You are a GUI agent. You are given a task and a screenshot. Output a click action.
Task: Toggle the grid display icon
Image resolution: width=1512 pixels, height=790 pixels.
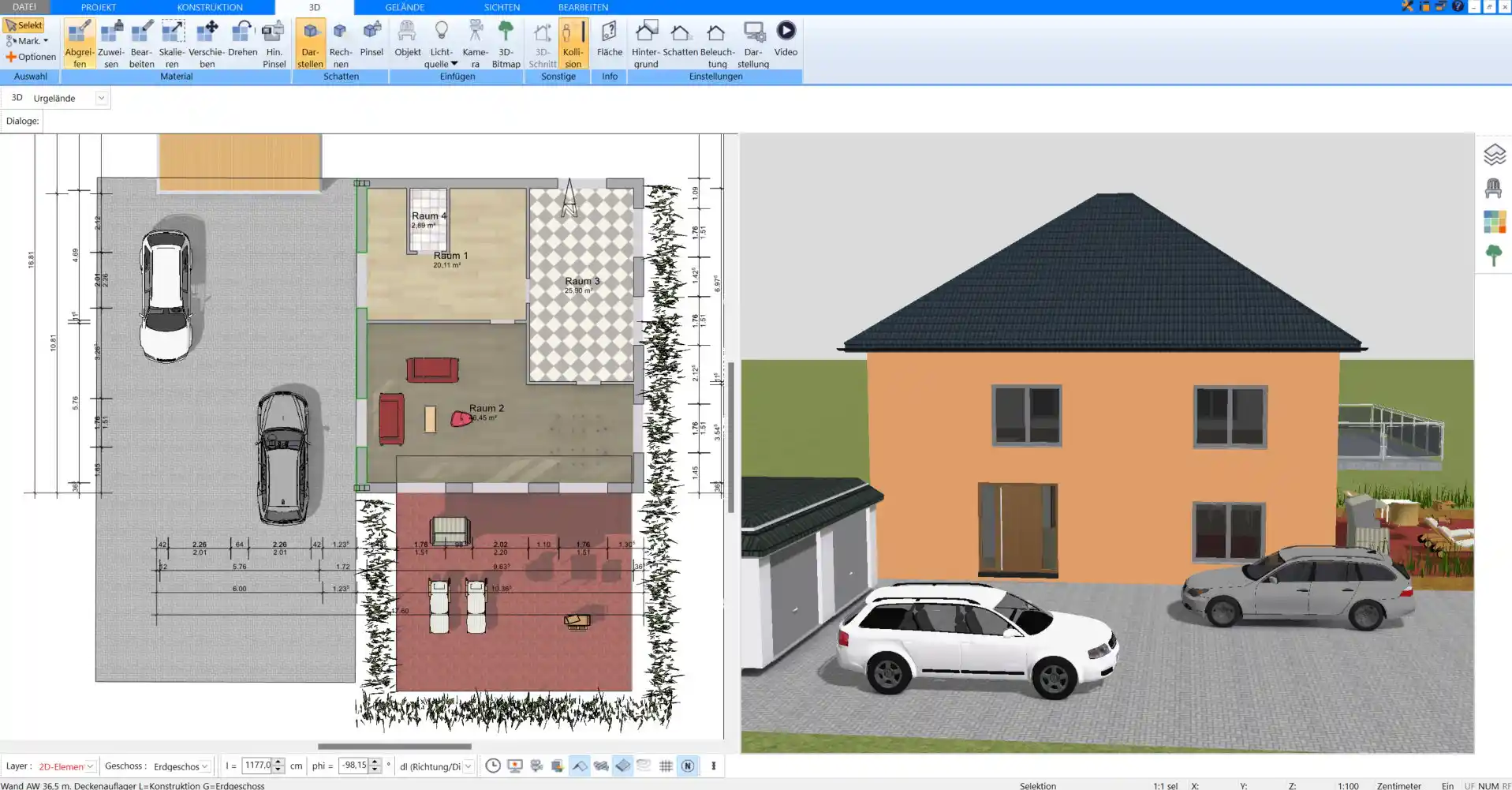(666, 766)
